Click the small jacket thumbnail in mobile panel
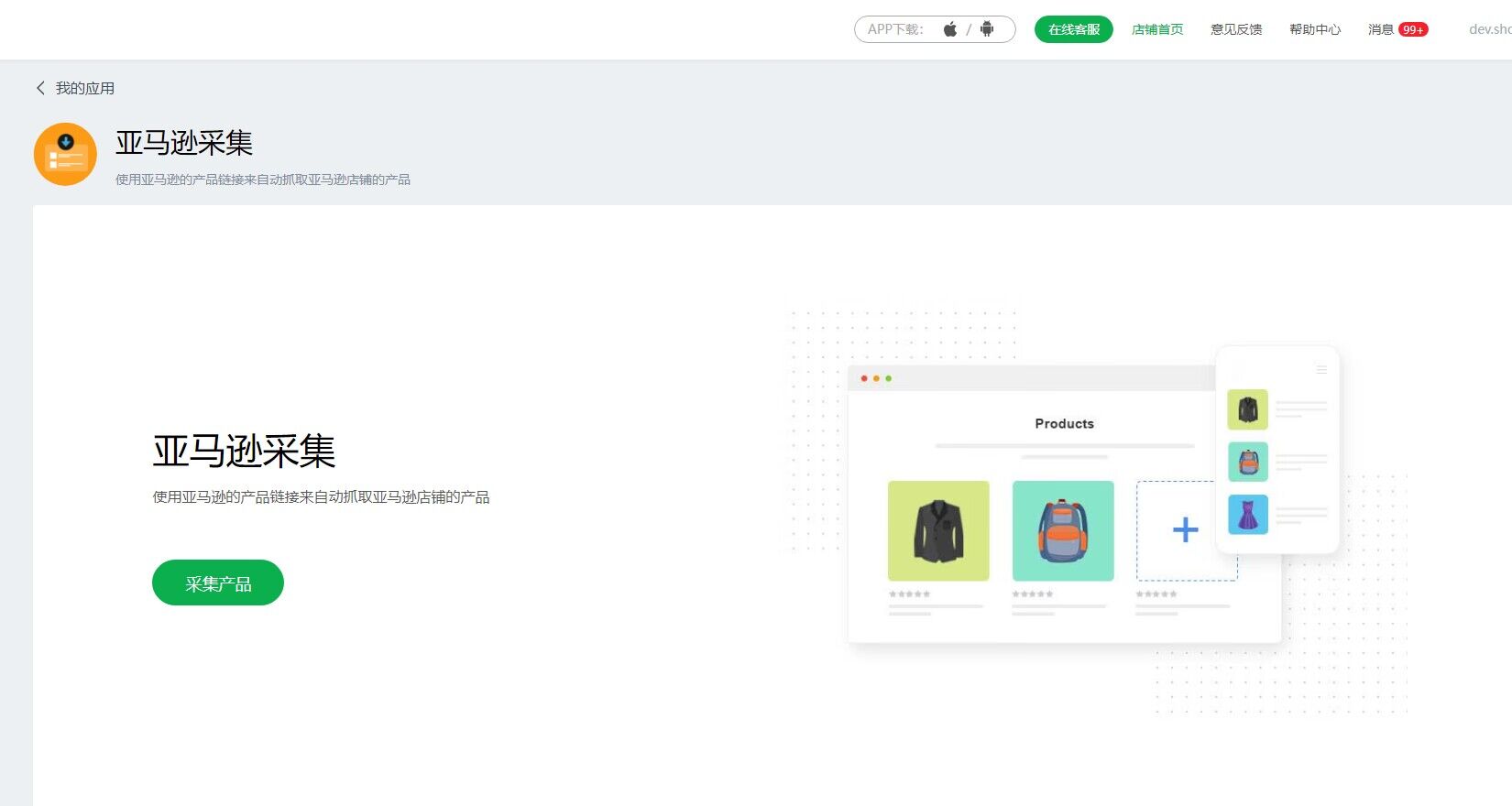 1248,409
